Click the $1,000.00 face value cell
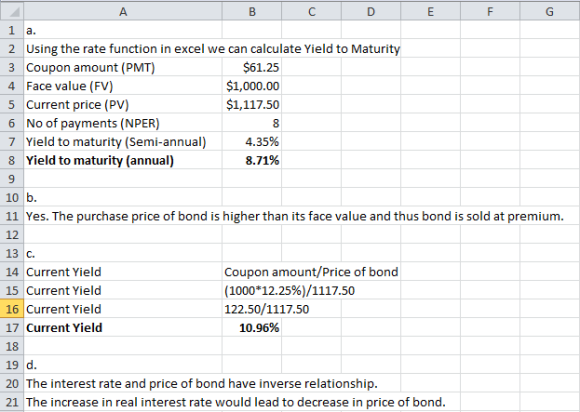This screenshot has height=412, width=580. coord(252,86)
